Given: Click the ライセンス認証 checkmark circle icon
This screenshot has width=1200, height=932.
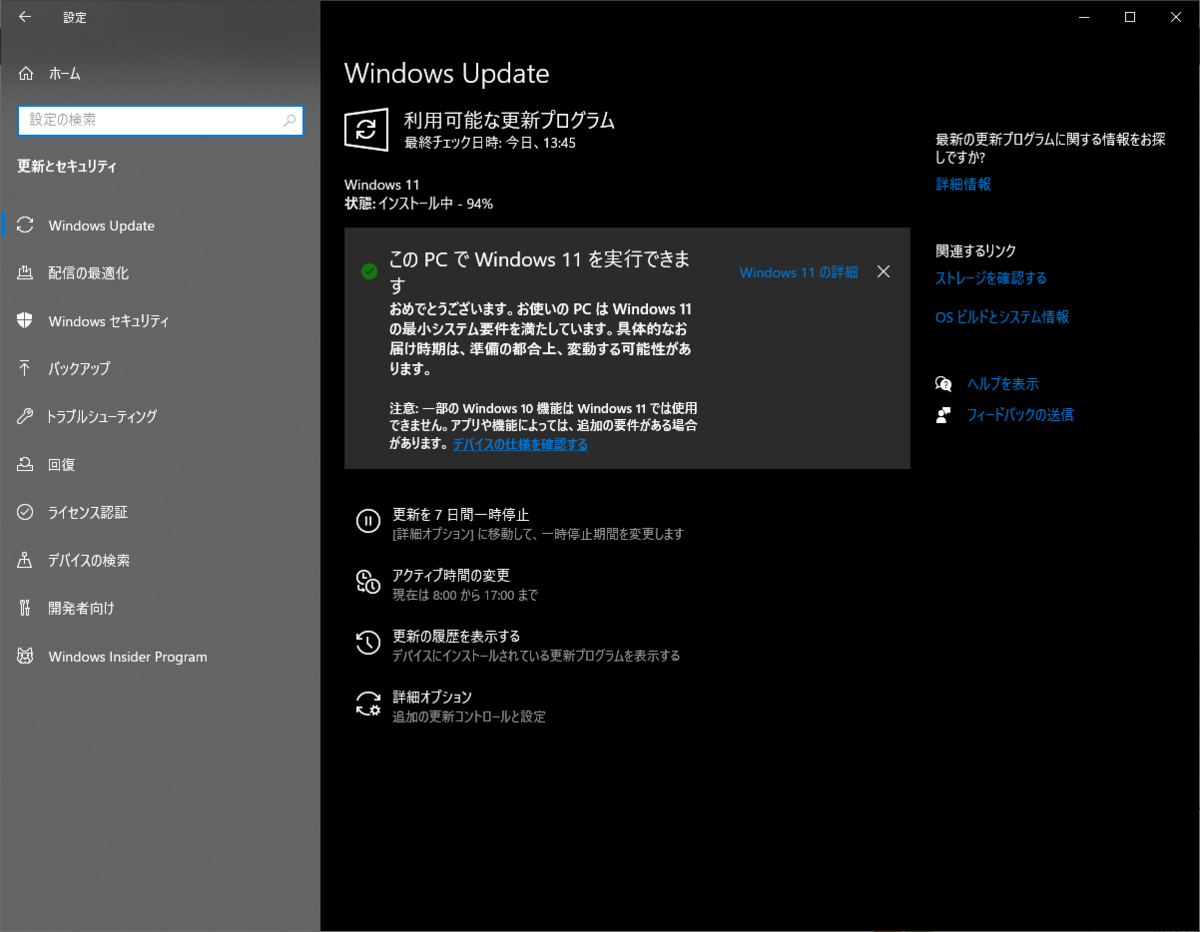Looking at the screenshot, I should (x=26, y=512).
